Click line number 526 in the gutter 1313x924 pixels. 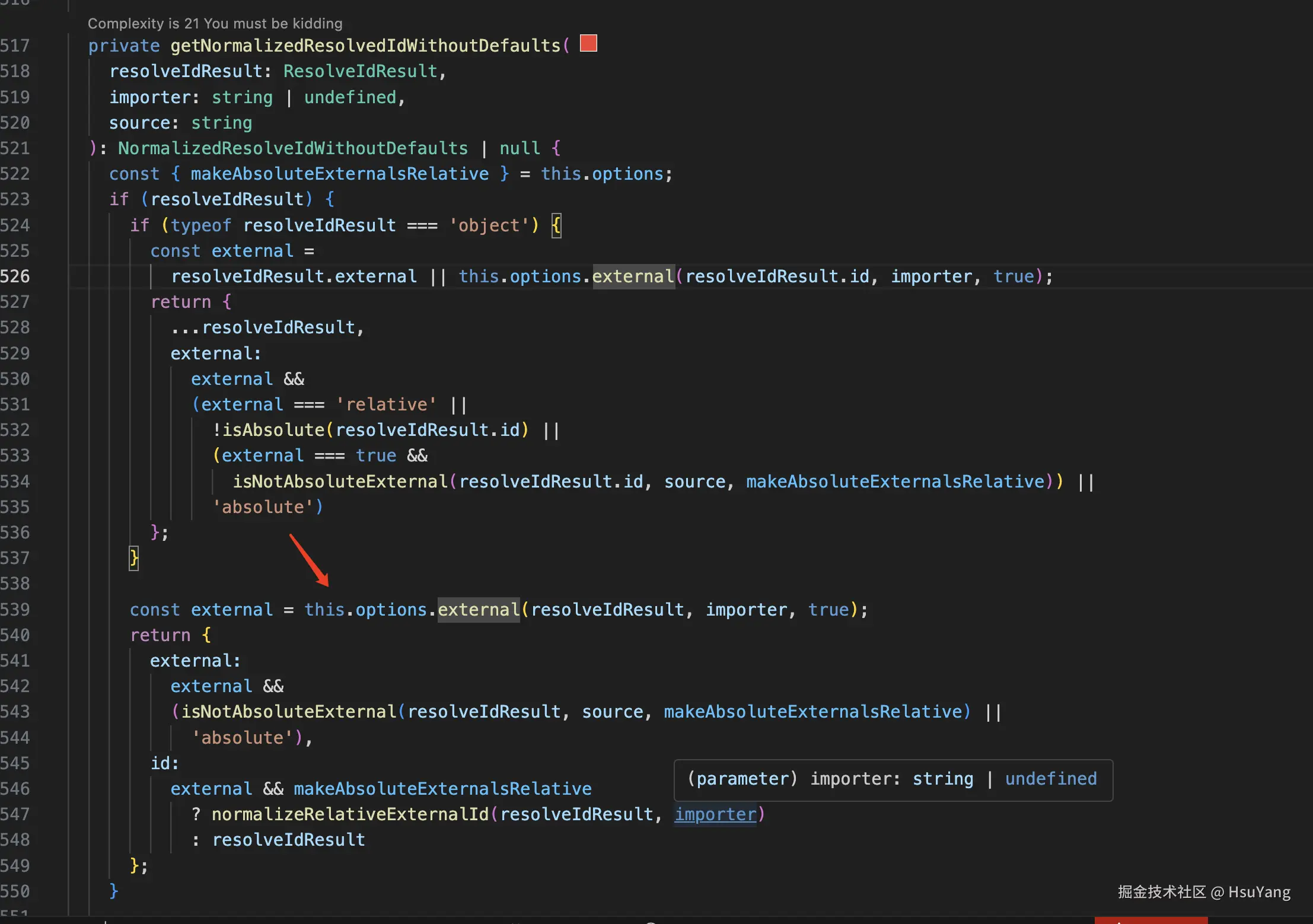click(15, 276)
